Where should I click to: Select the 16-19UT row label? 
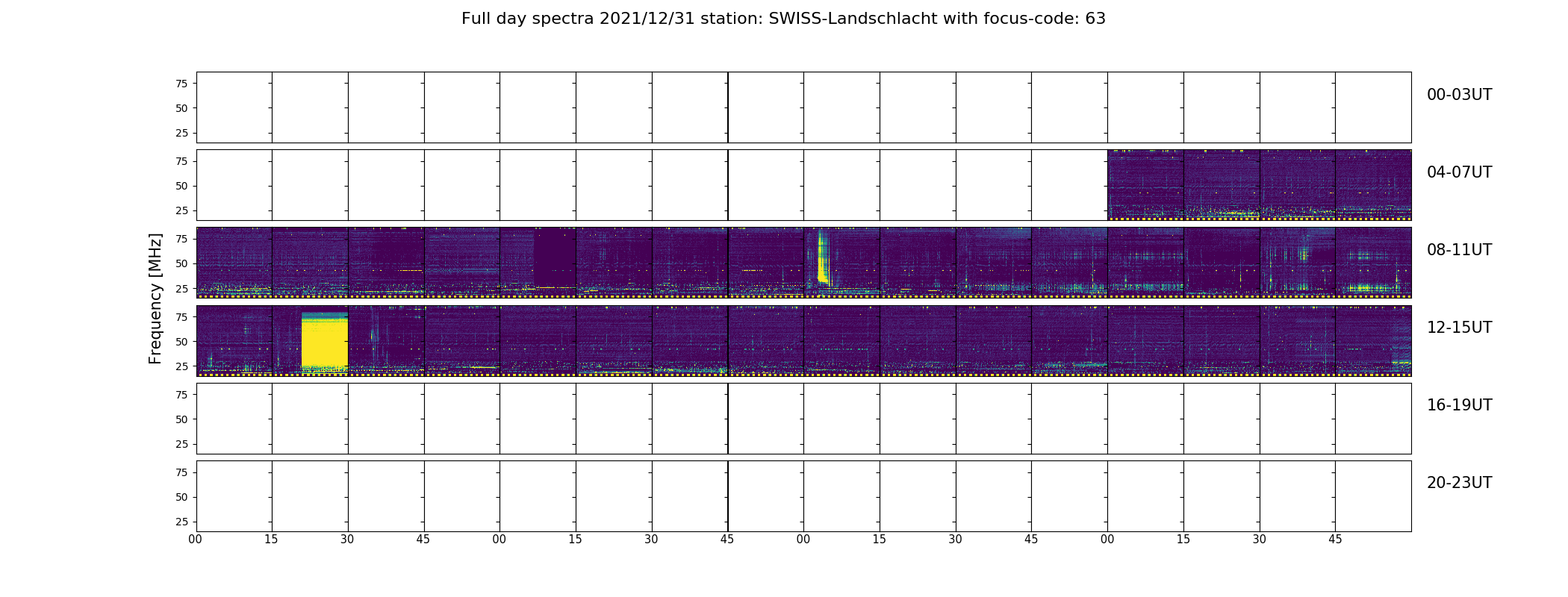tap(1459, 405)
